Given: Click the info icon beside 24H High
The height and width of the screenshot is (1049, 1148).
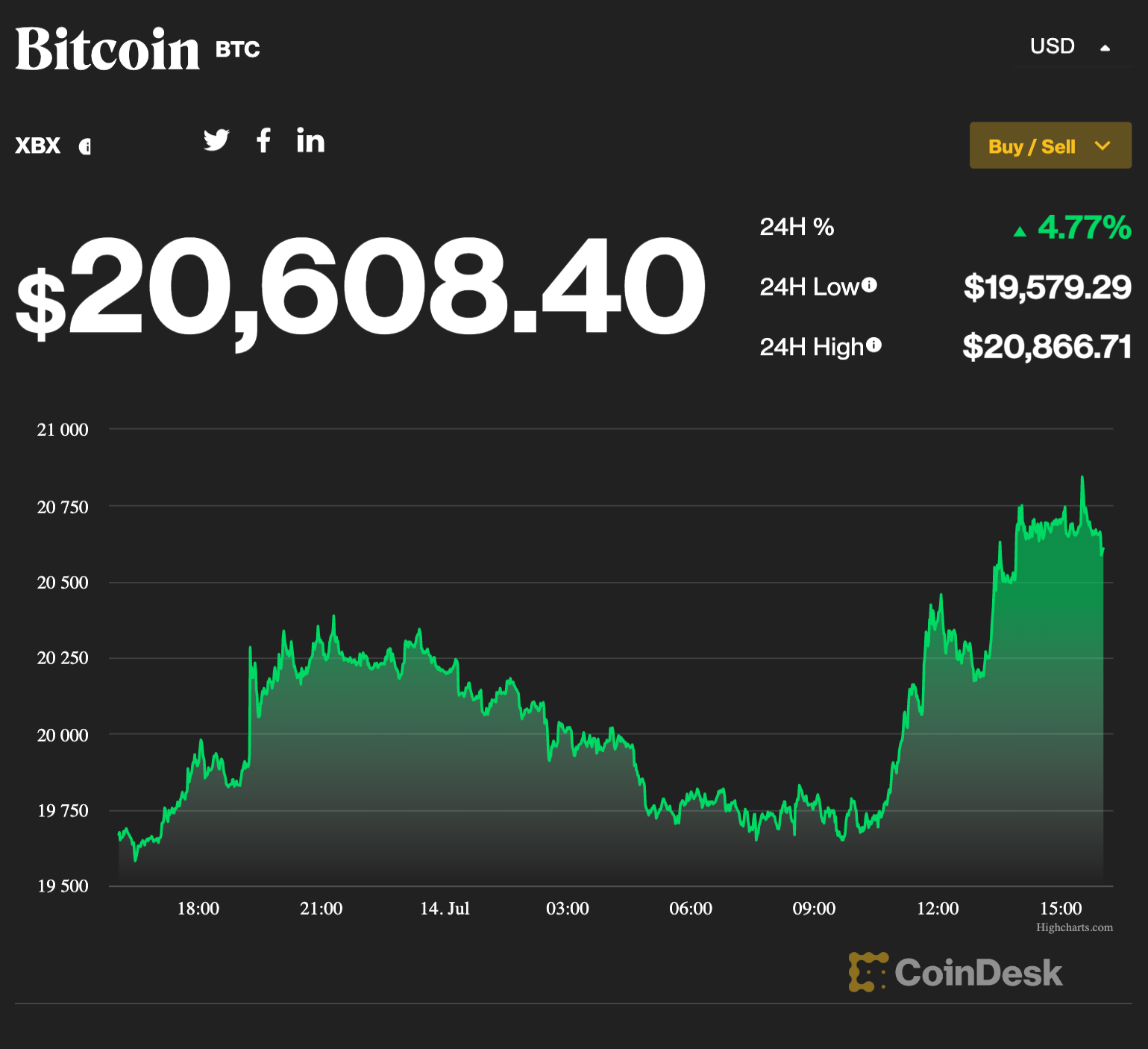Looking at the screenshot, I should [x=873, y=345].
